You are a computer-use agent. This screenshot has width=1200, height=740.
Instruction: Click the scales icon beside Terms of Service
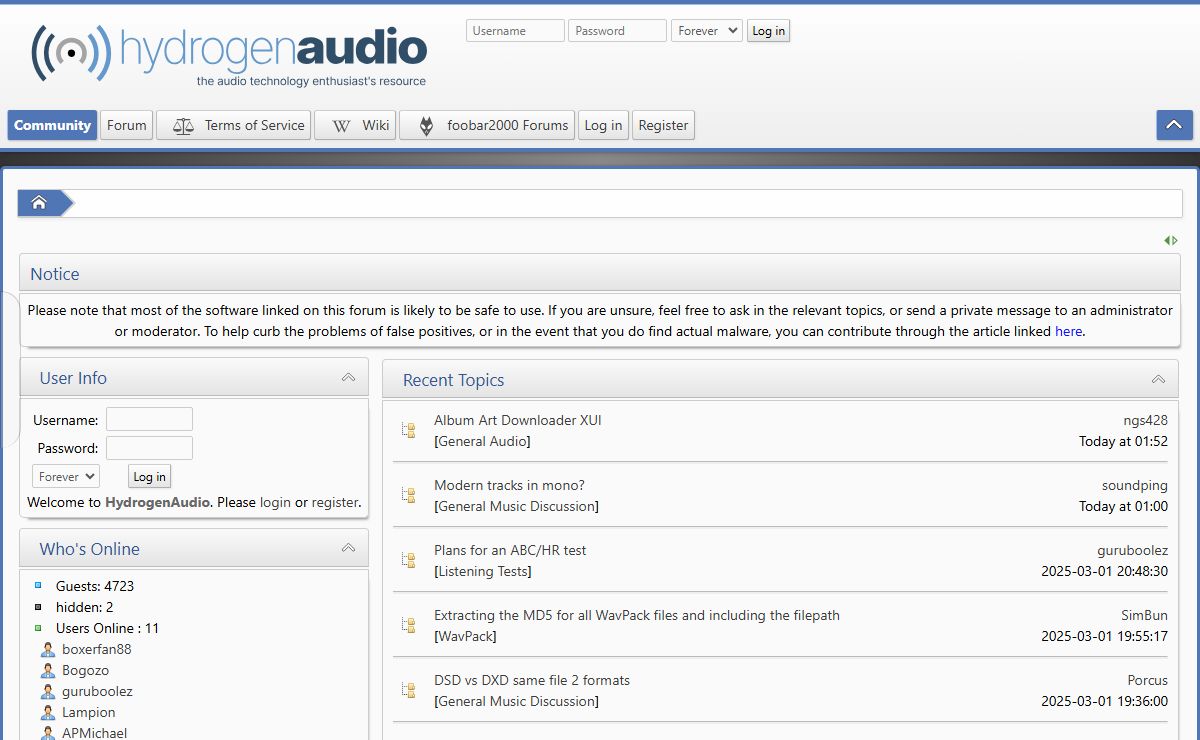click(183, 126)
